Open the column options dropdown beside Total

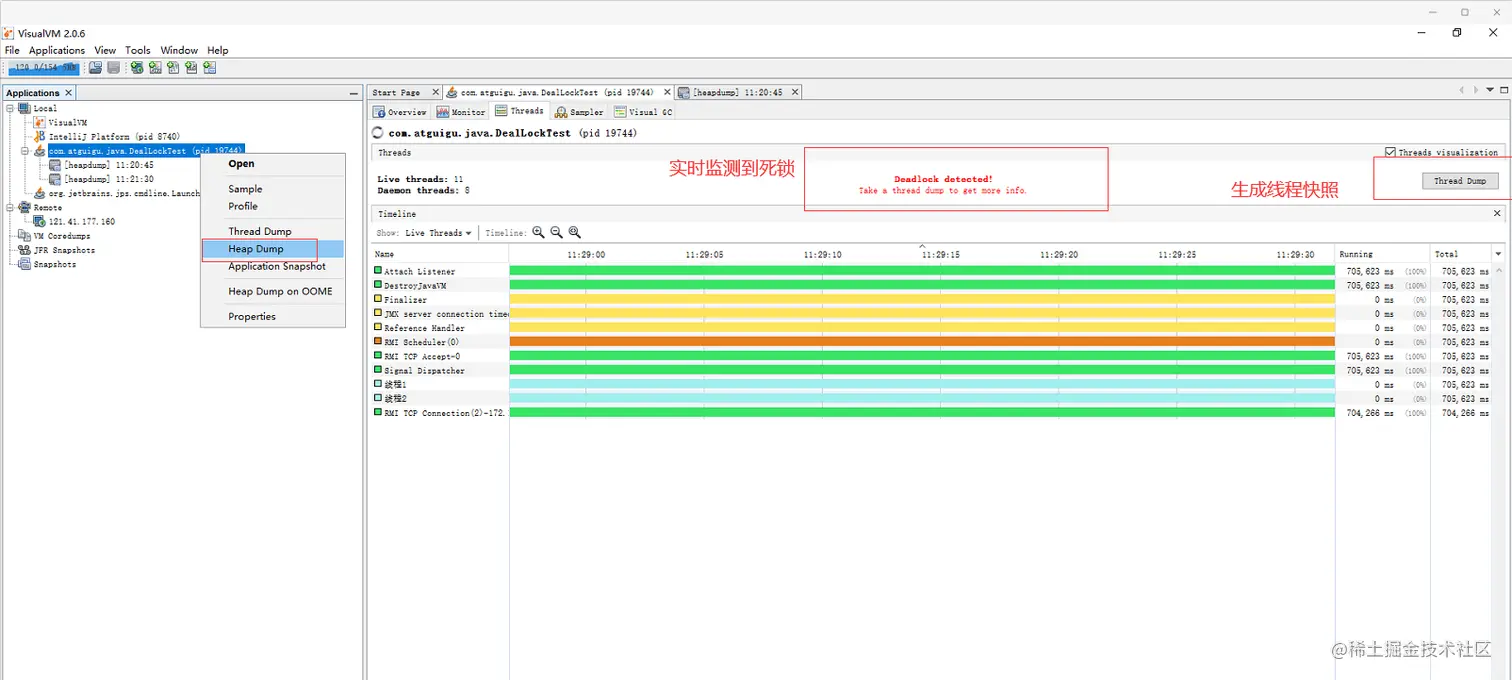pyautogui.click(x=1498, y=254)
